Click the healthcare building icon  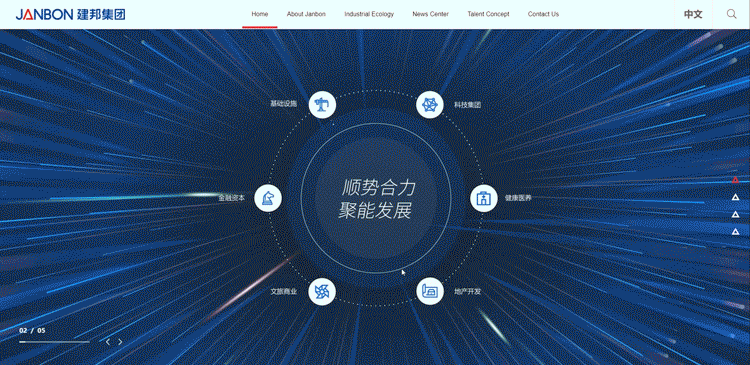[484, 198]
